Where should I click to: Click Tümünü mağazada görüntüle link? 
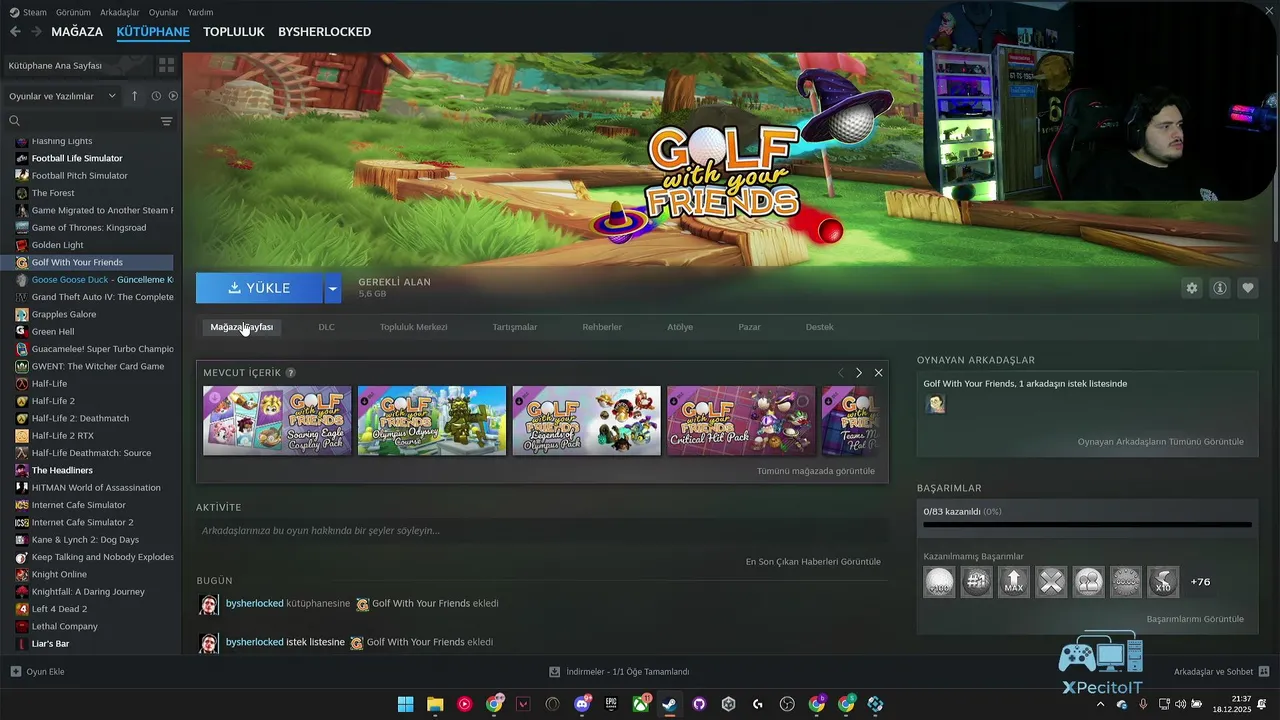816,471
